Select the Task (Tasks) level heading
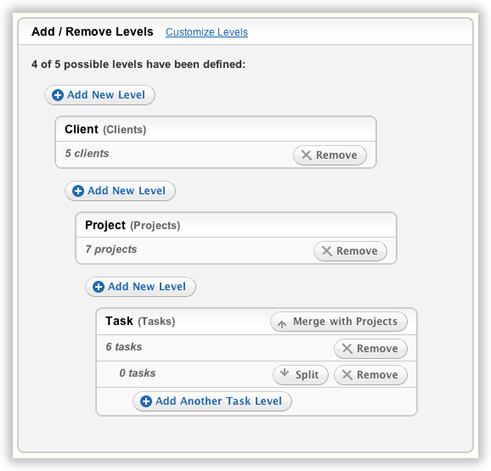The width and height of the screenshot is (491, 471). point(140,321)
